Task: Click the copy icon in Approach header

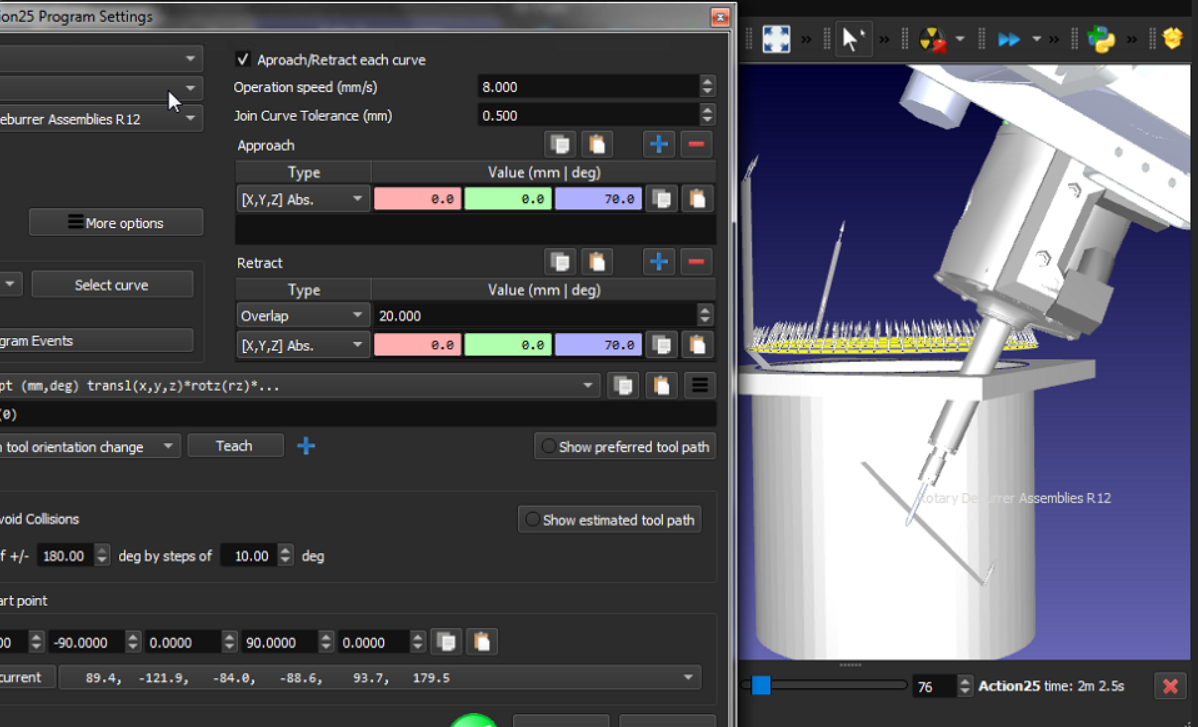Action: point(560,145)
